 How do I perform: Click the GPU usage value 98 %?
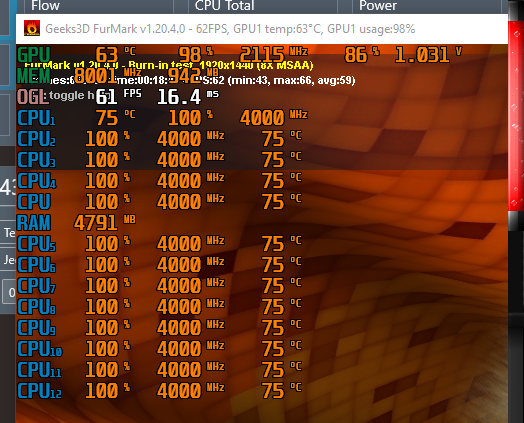pyautogui.click(x=196, y=54)
